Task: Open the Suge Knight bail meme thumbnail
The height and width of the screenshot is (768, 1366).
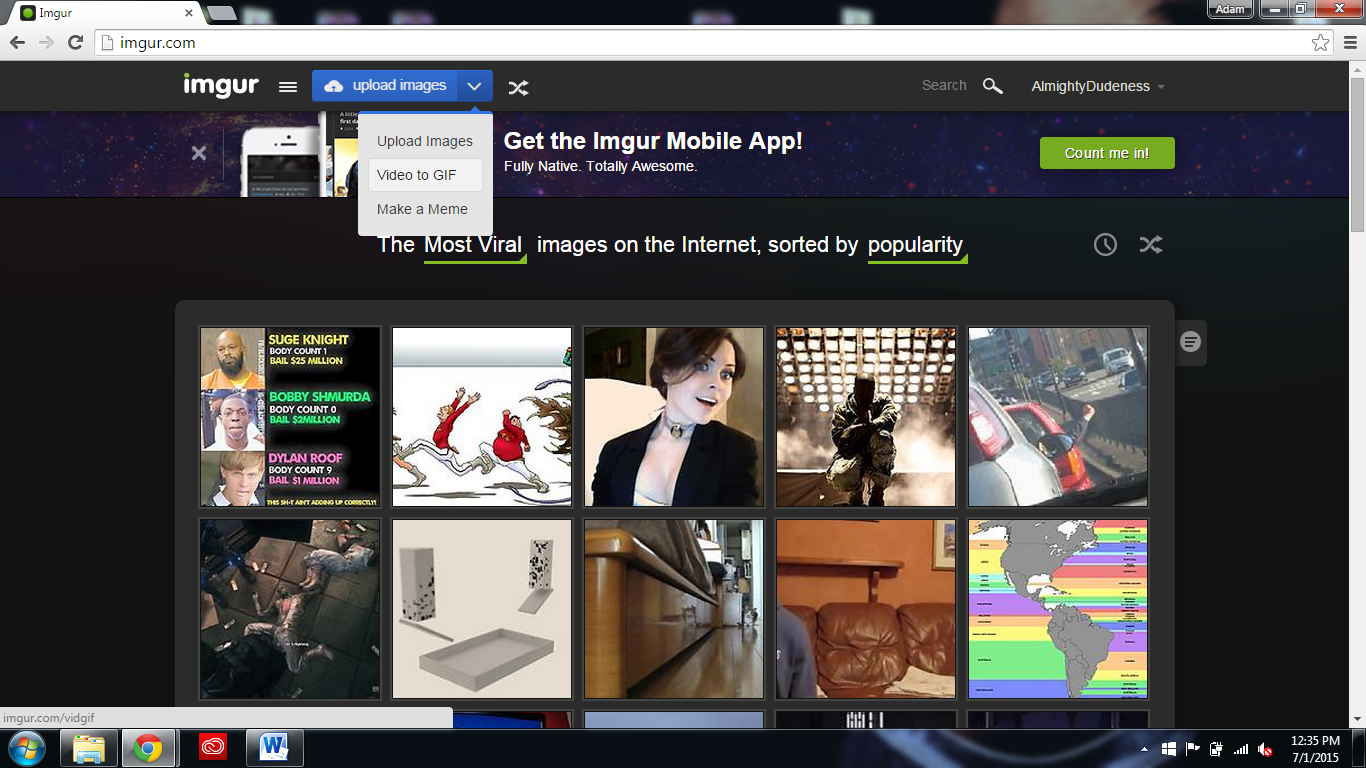Action: 290,417
